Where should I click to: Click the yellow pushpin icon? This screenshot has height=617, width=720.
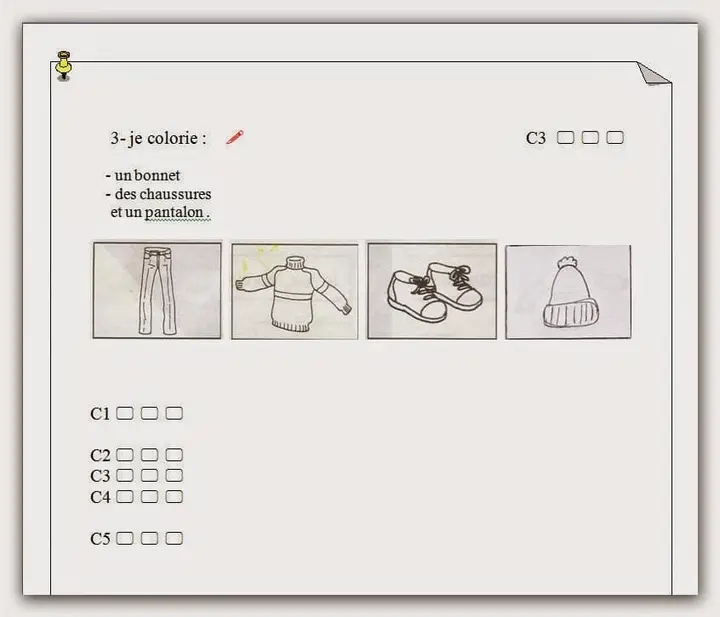pos(64,64)
